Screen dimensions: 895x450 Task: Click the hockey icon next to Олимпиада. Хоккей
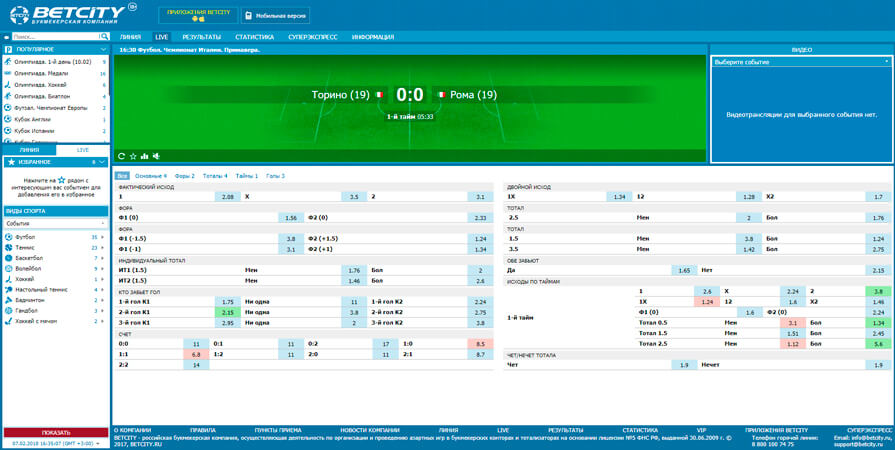(8, 85)
